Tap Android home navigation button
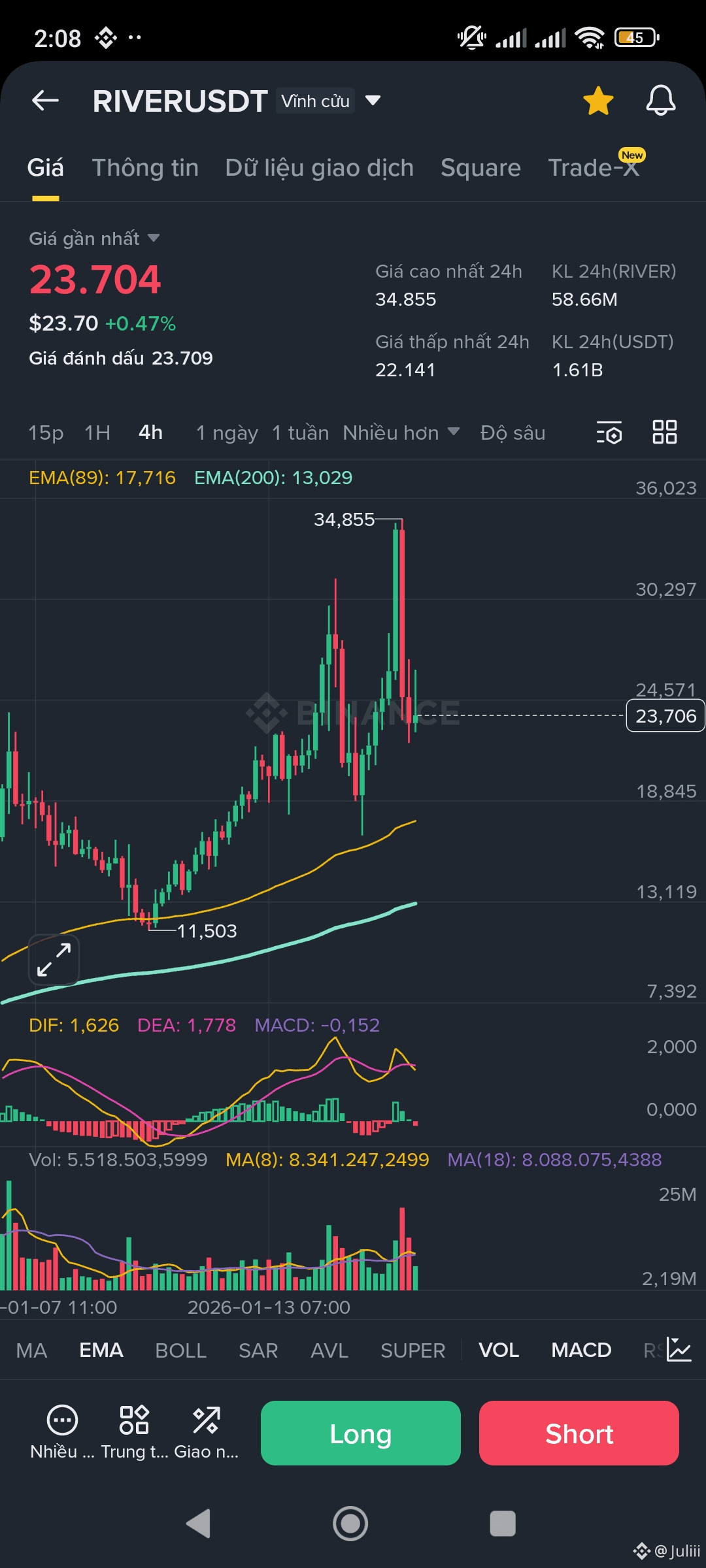This screenshot has height=1568, width=706. pyautogui.click(x=350, y=1524)
